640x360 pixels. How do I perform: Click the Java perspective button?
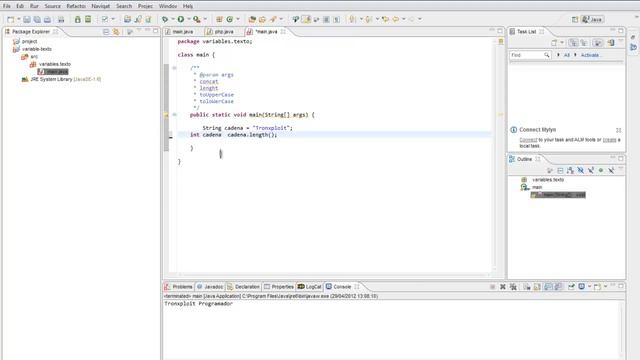point(593,19)
